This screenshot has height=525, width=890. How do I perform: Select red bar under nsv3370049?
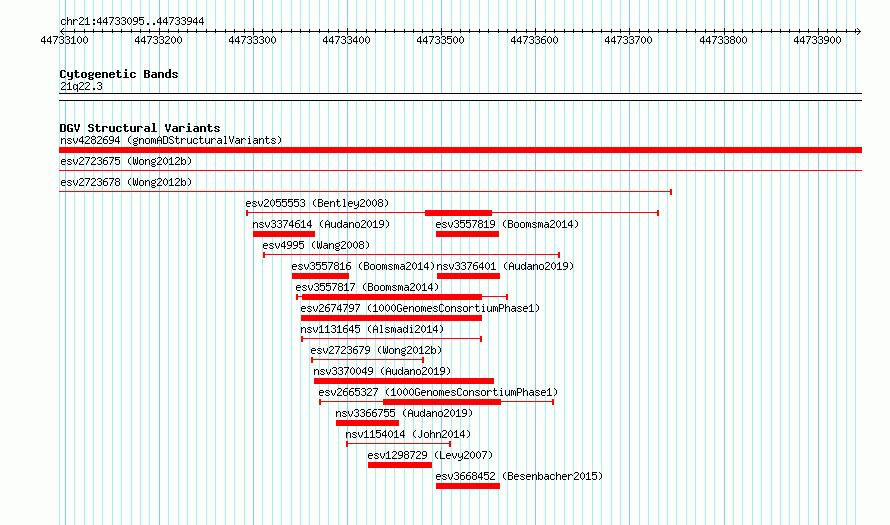(x=404, y=381)
